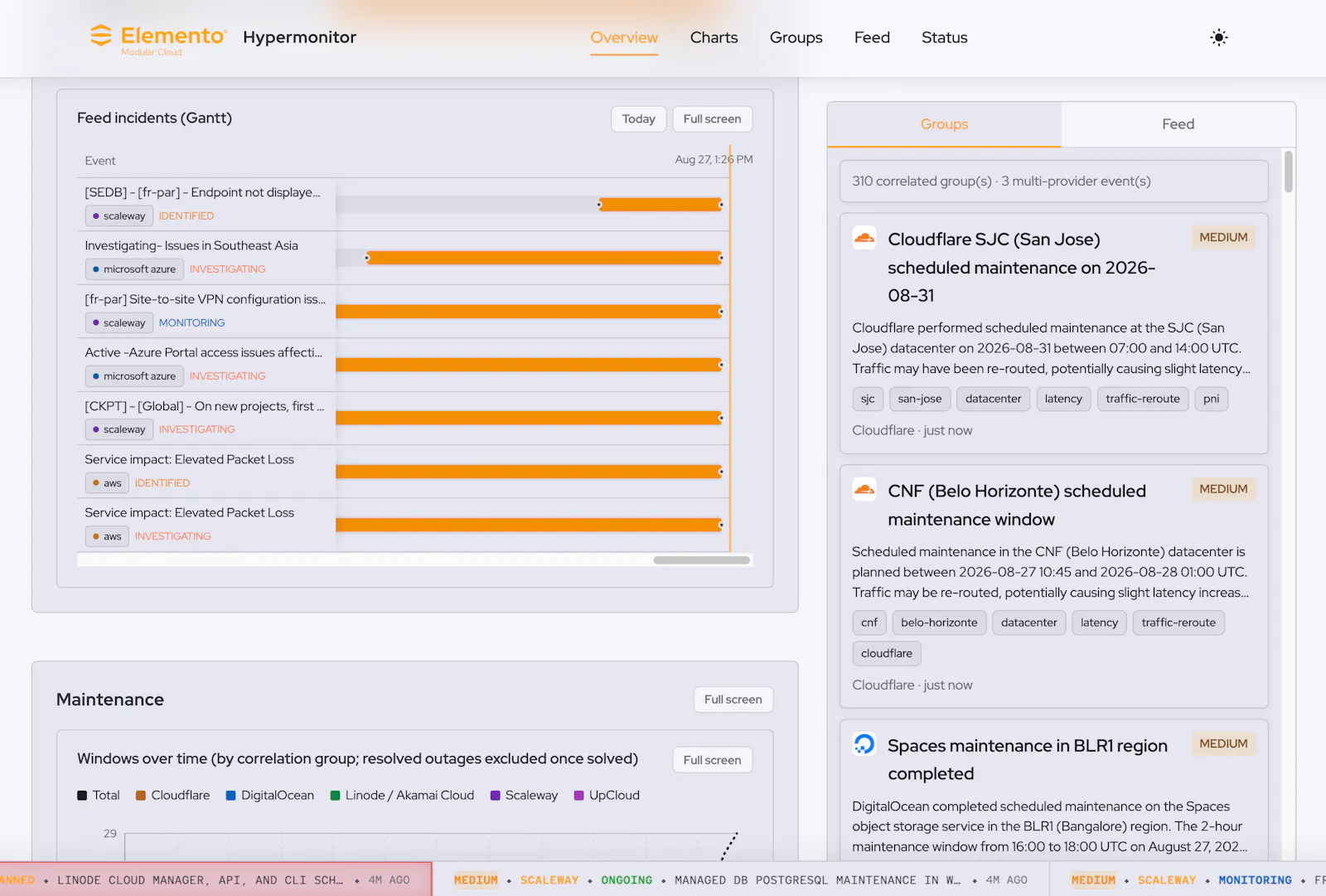Open 'CNF (Belo Horizonte) scheduled maintenance window' title
The height and width of the screenshot is (896, 1326).
pyautogui.click(x=1017, y=505)
